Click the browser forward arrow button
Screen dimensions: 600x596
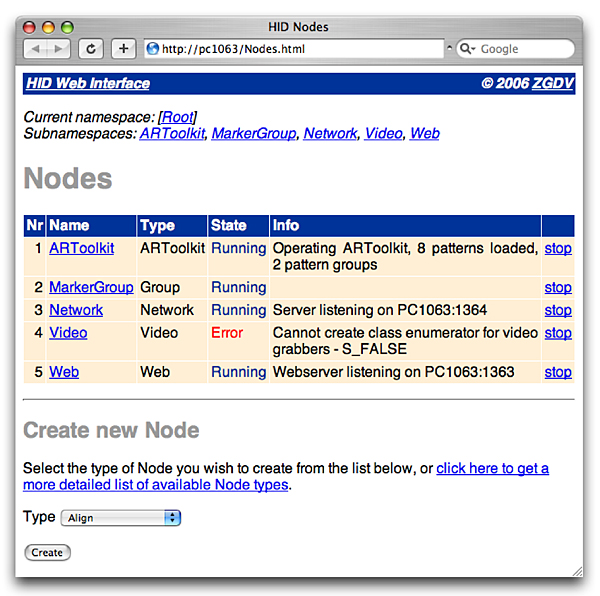pos(59,49)
